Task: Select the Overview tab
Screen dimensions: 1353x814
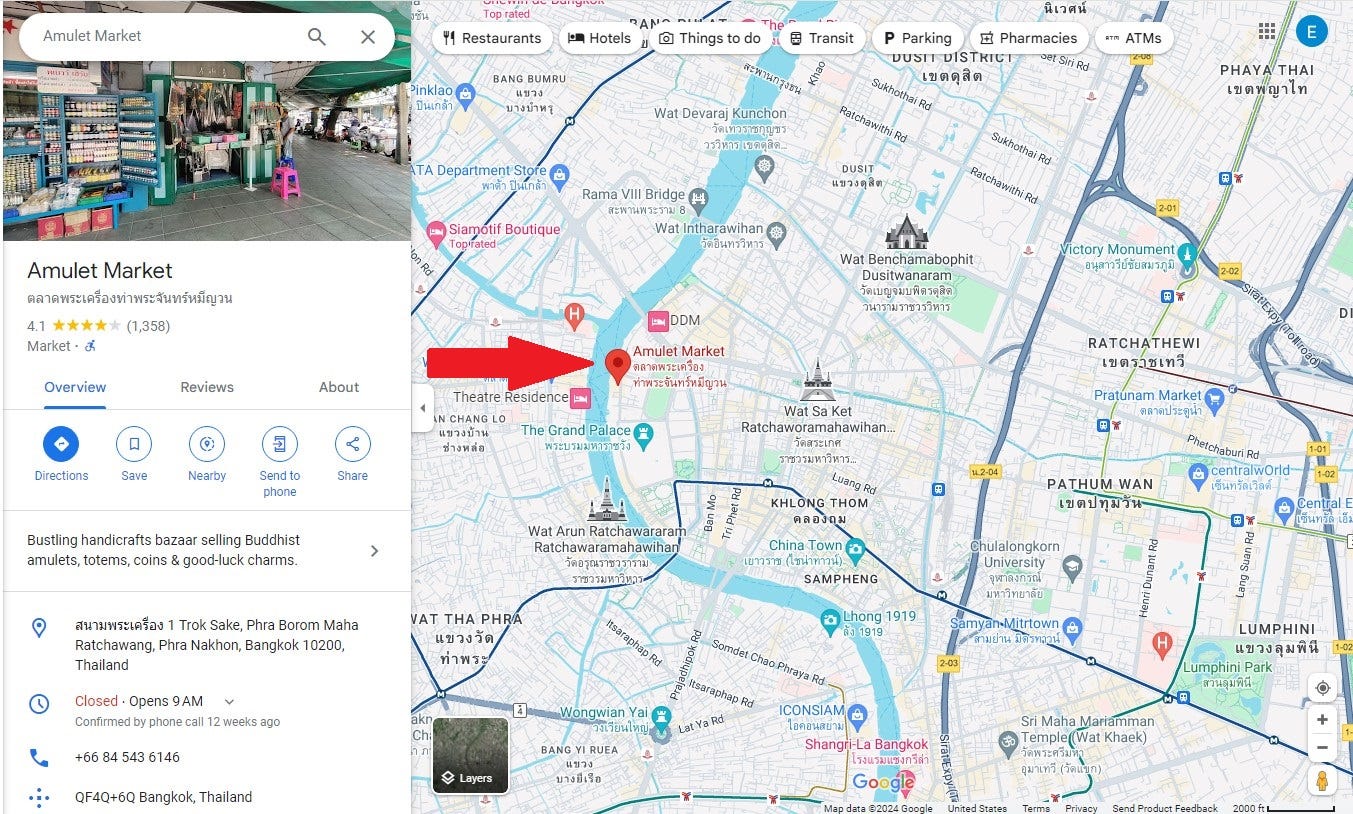Action: [x=75, y=387]
